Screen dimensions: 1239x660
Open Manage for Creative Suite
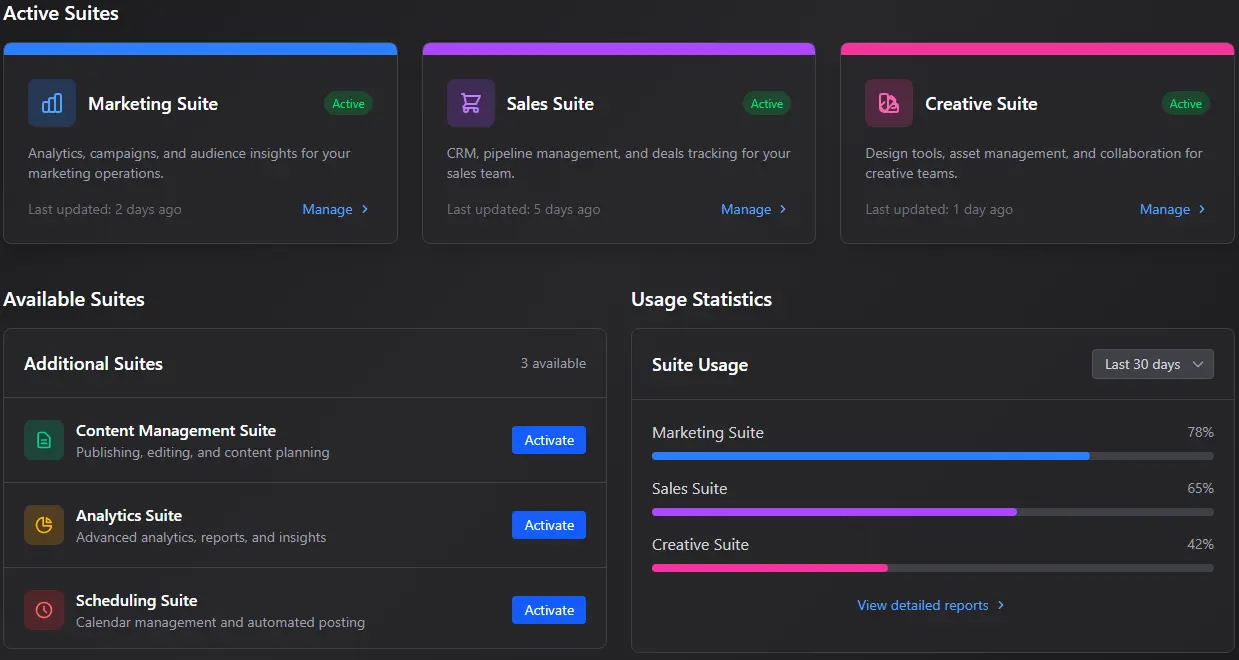[x=1172, y=209]
